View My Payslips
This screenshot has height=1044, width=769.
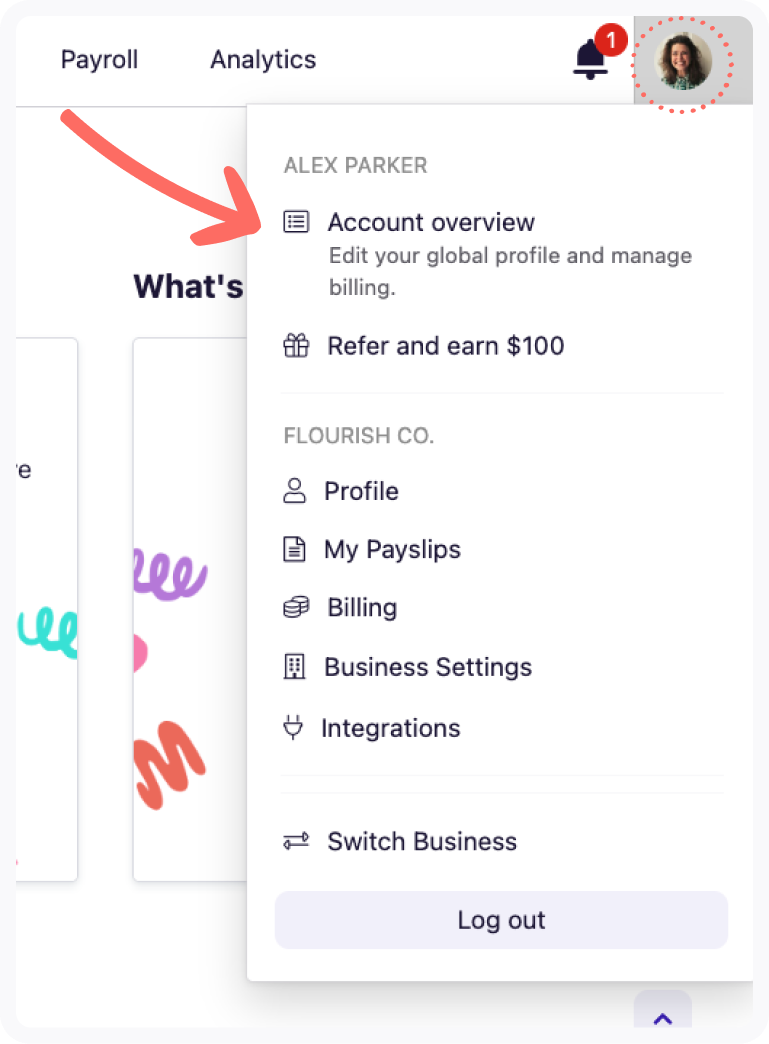(x=392, y=548)
